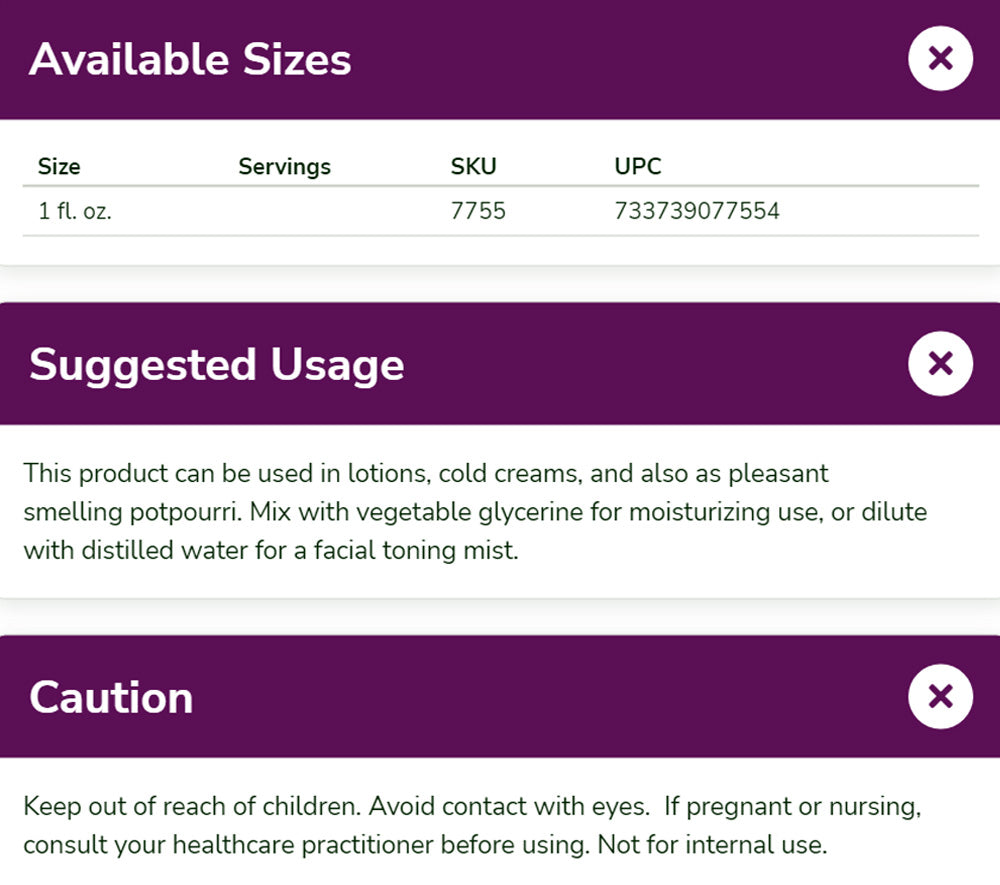Click 'Not for internal use' sentence
This screenshot has height=885, width=1000.
click(712, 845)
